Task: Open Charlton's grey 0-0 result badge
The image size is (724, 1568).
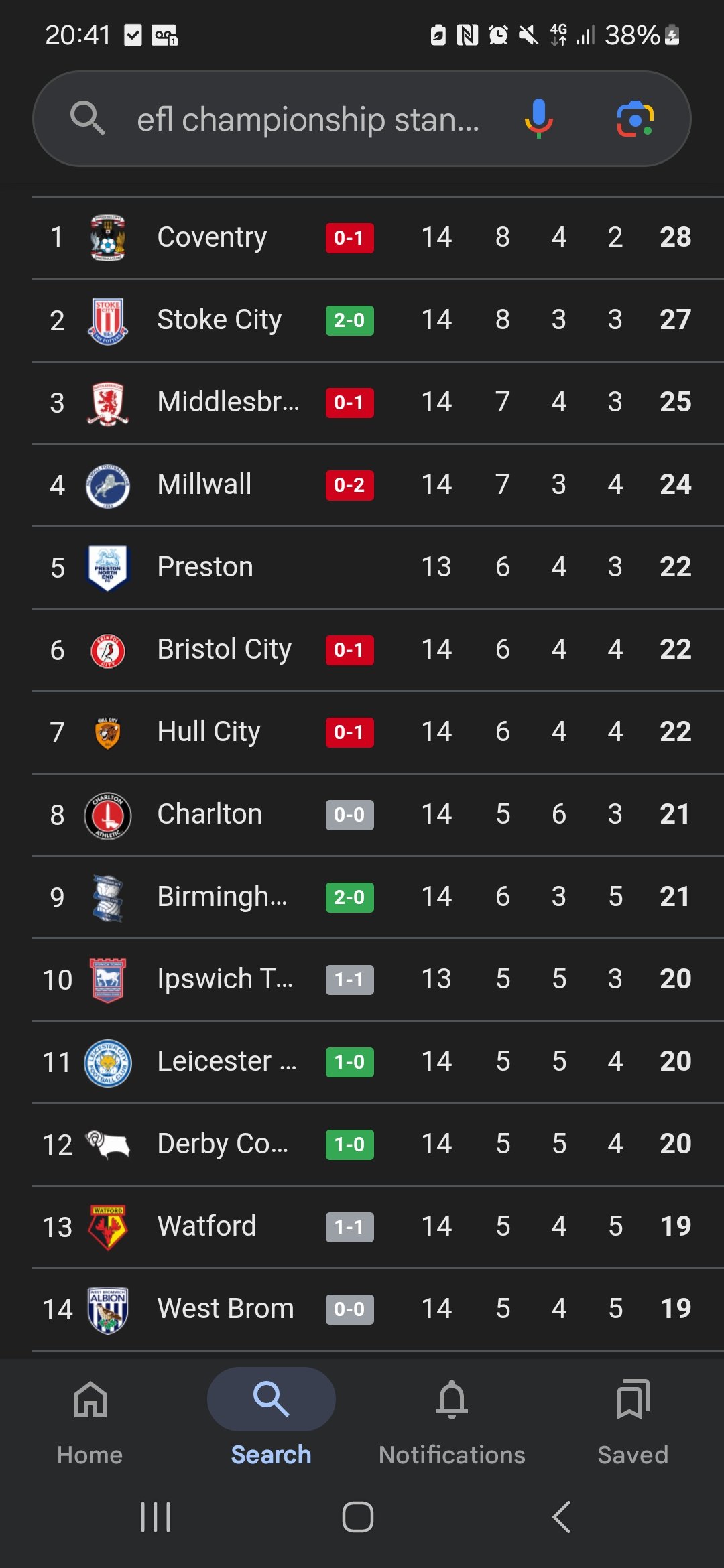Action: point(349,815)
